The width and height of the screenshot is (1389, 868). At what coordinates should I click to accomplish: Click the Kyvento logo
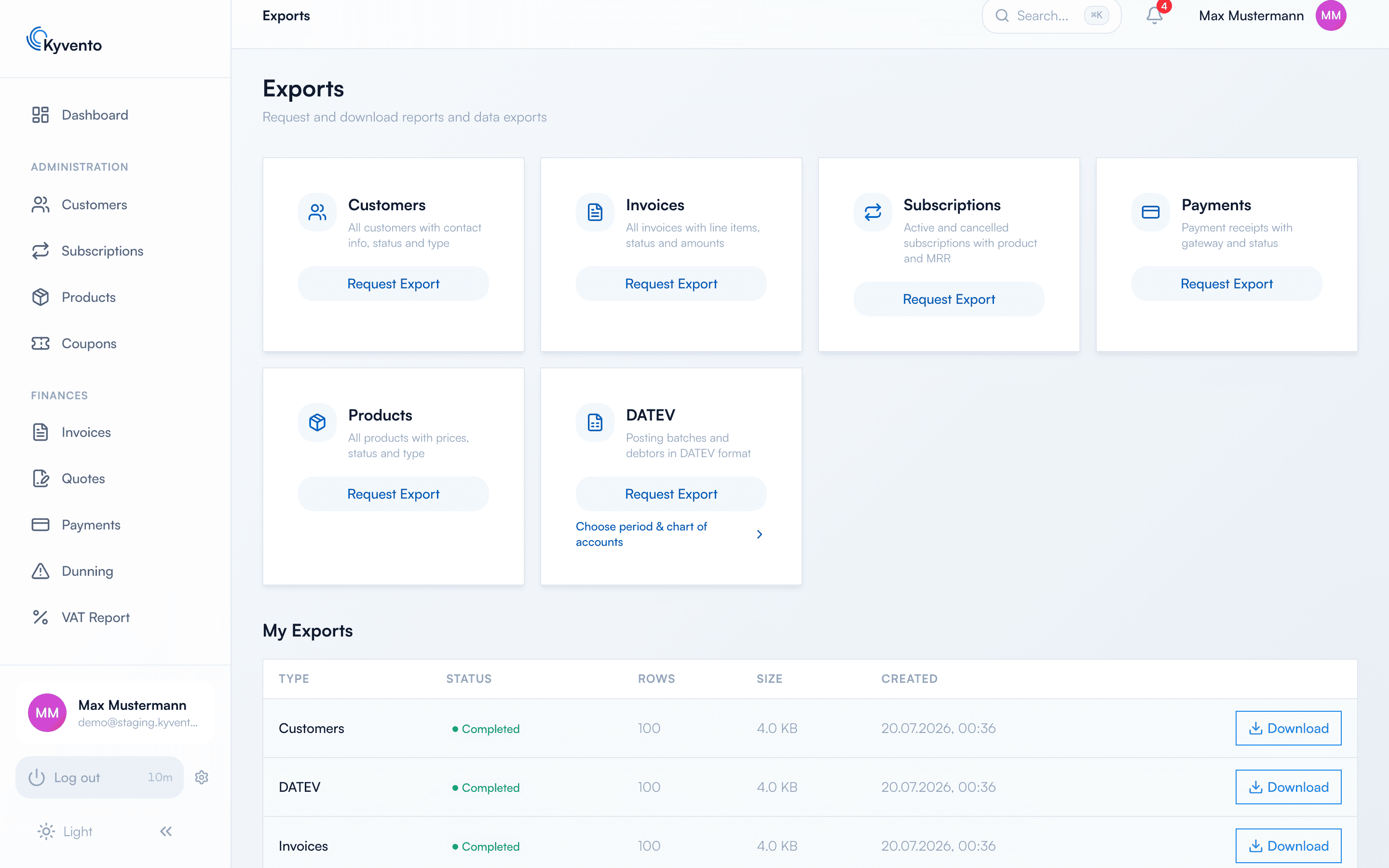(64, 40)
